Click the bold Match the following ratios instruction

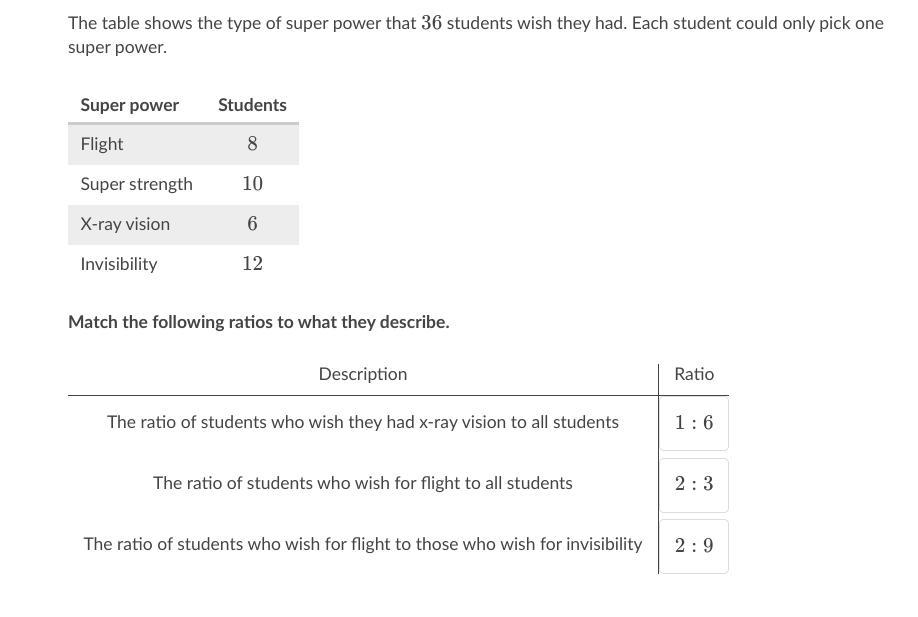pyautogui.click(x=258, y=322)
